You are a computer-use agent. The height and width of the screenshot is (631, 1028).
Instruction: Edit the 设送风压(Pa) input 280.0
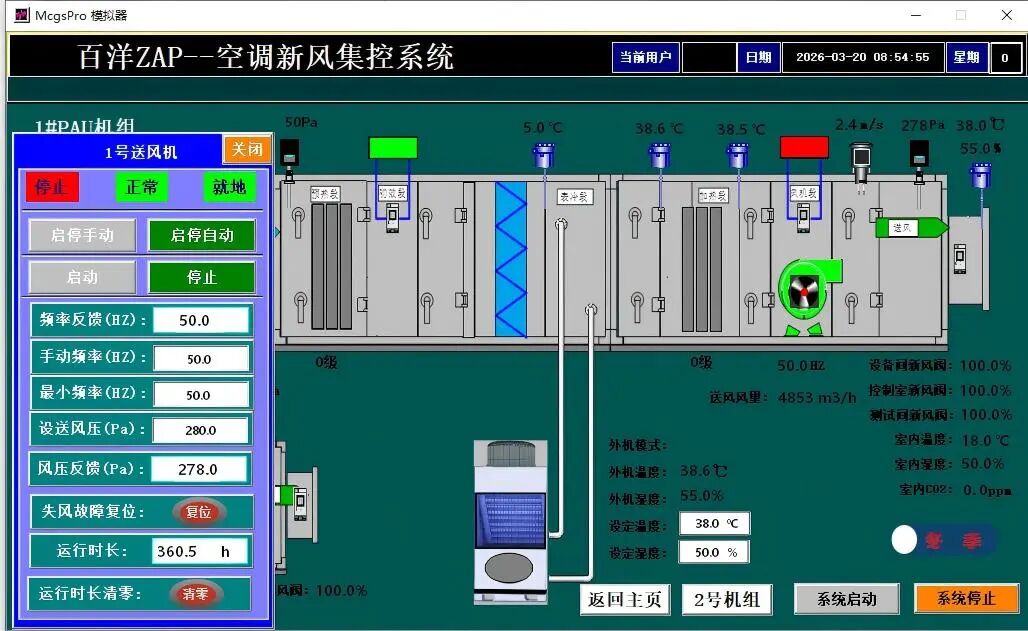pyautogui.click(x=201, y=430)
